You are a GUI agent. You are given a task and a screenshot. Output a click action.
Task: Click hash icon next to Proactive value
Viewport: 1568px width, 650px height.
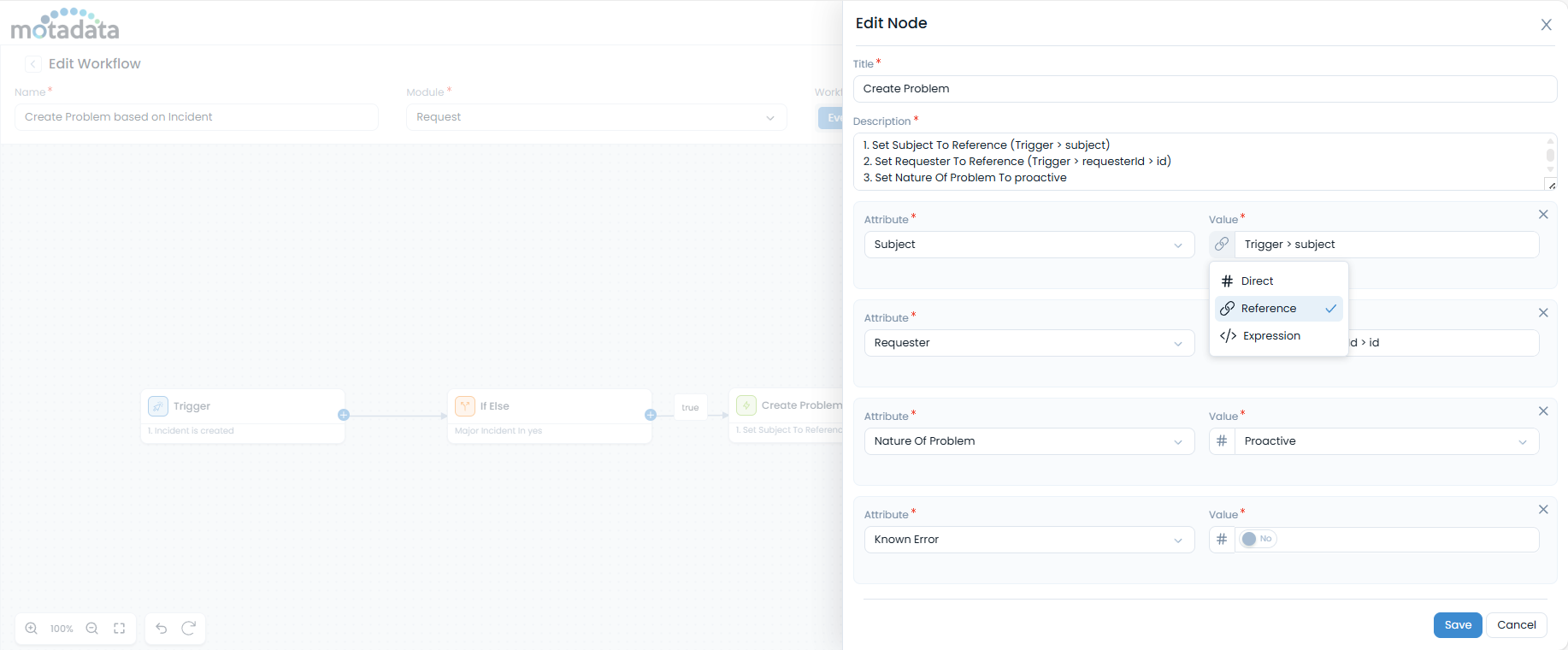pyautogui.click(x=1222, y=441)
